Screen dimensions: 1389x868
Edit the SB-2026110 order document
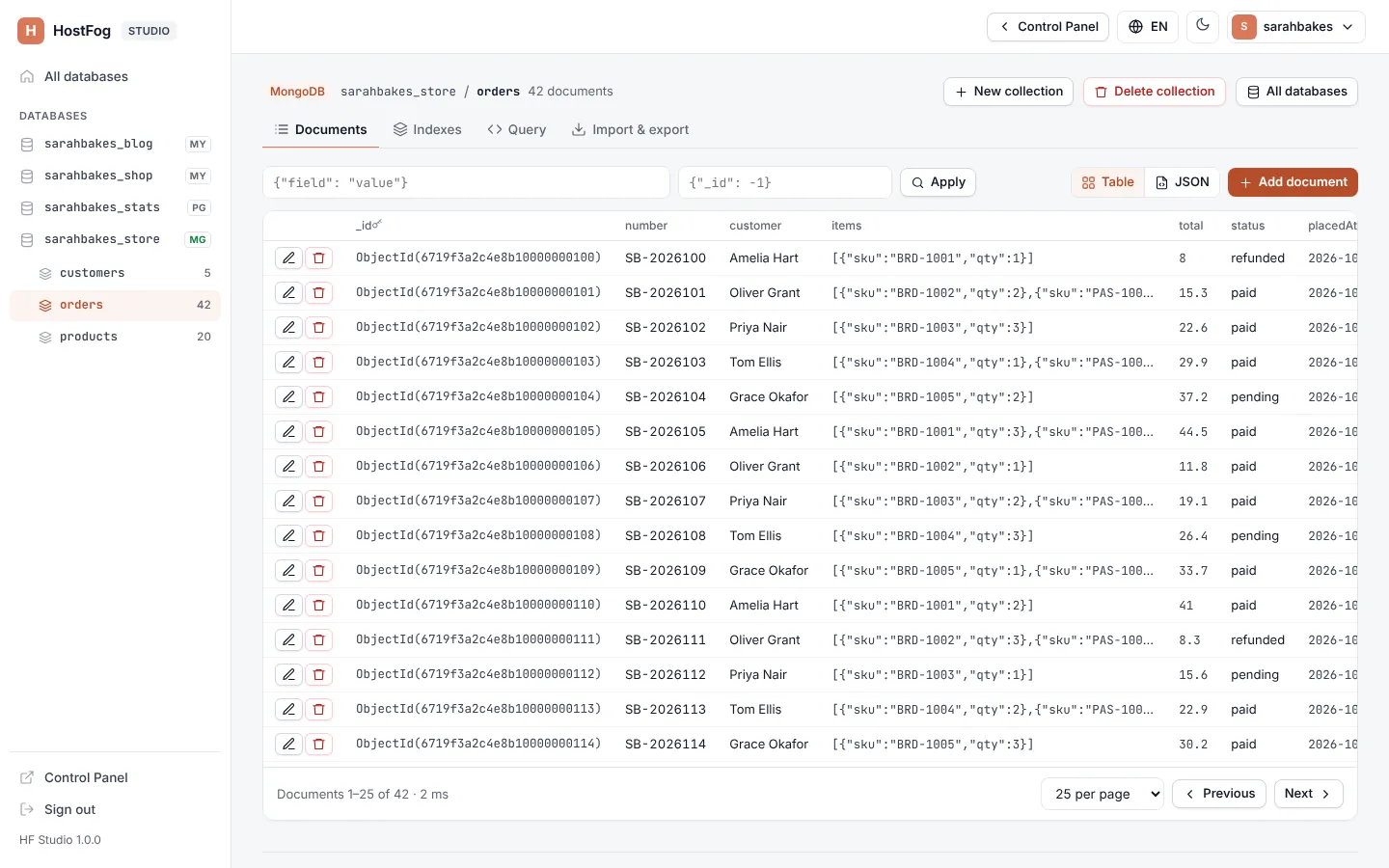click(288, 606)
